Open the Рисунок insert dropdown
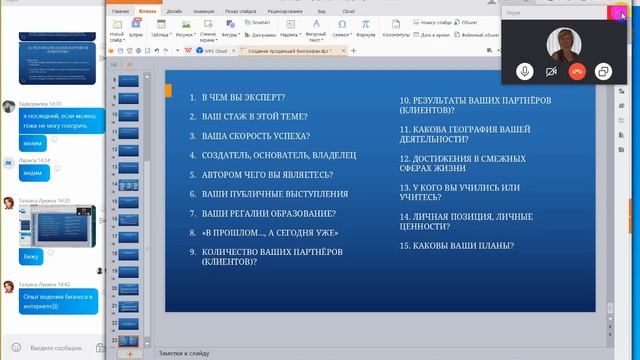The image size is (640, 360). point(185,35)
